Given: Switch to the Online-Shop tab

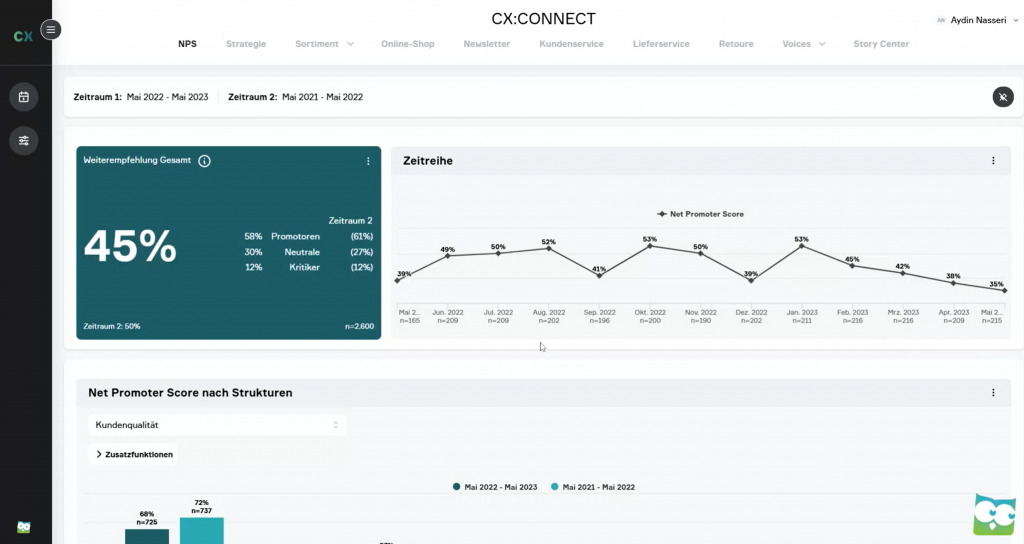Looking at the screenshot, I should (x=407, y=44).
